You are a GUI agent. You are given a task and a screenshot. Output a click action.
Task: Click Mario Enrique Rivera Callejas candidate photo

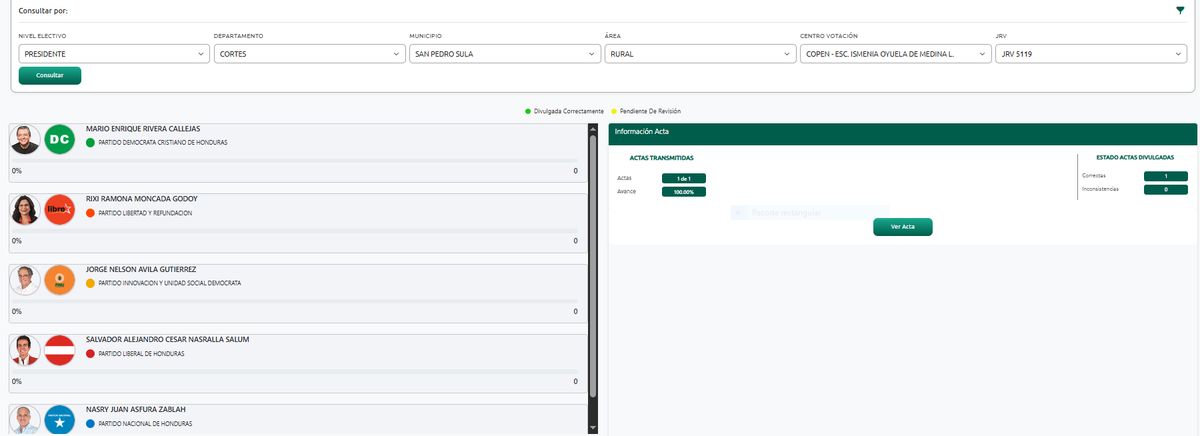25,140
